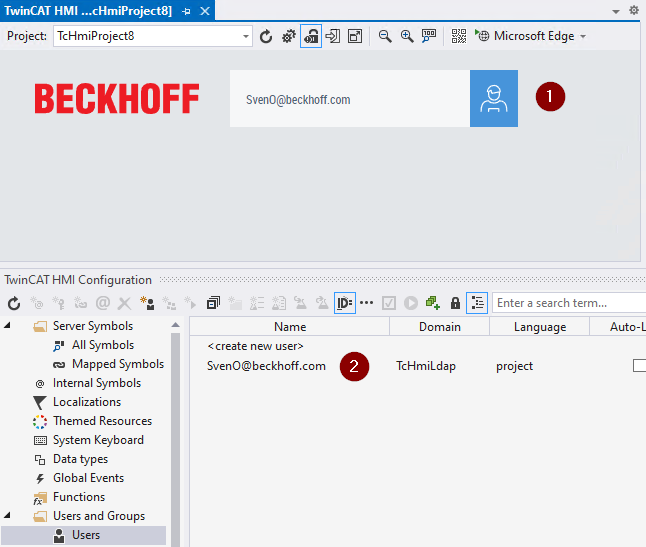646x547 pixels.
Task: Click the zoom to 100 percent icon
Action: pos(428,36)
